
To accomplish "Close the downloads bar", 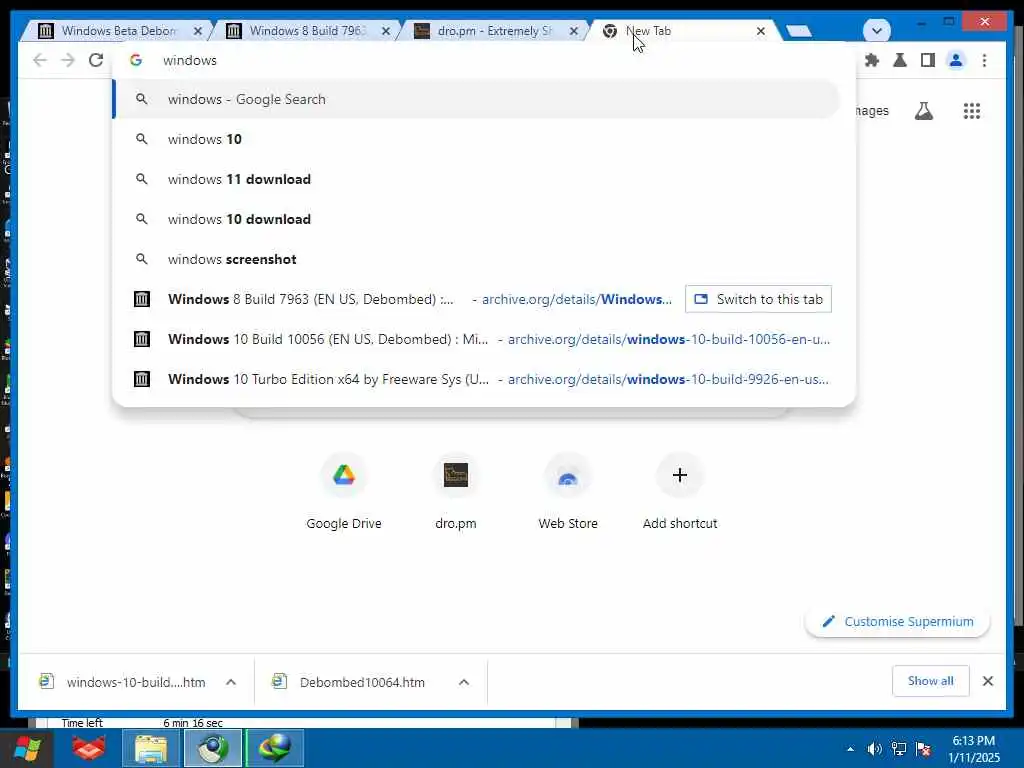I will point(987,681).
